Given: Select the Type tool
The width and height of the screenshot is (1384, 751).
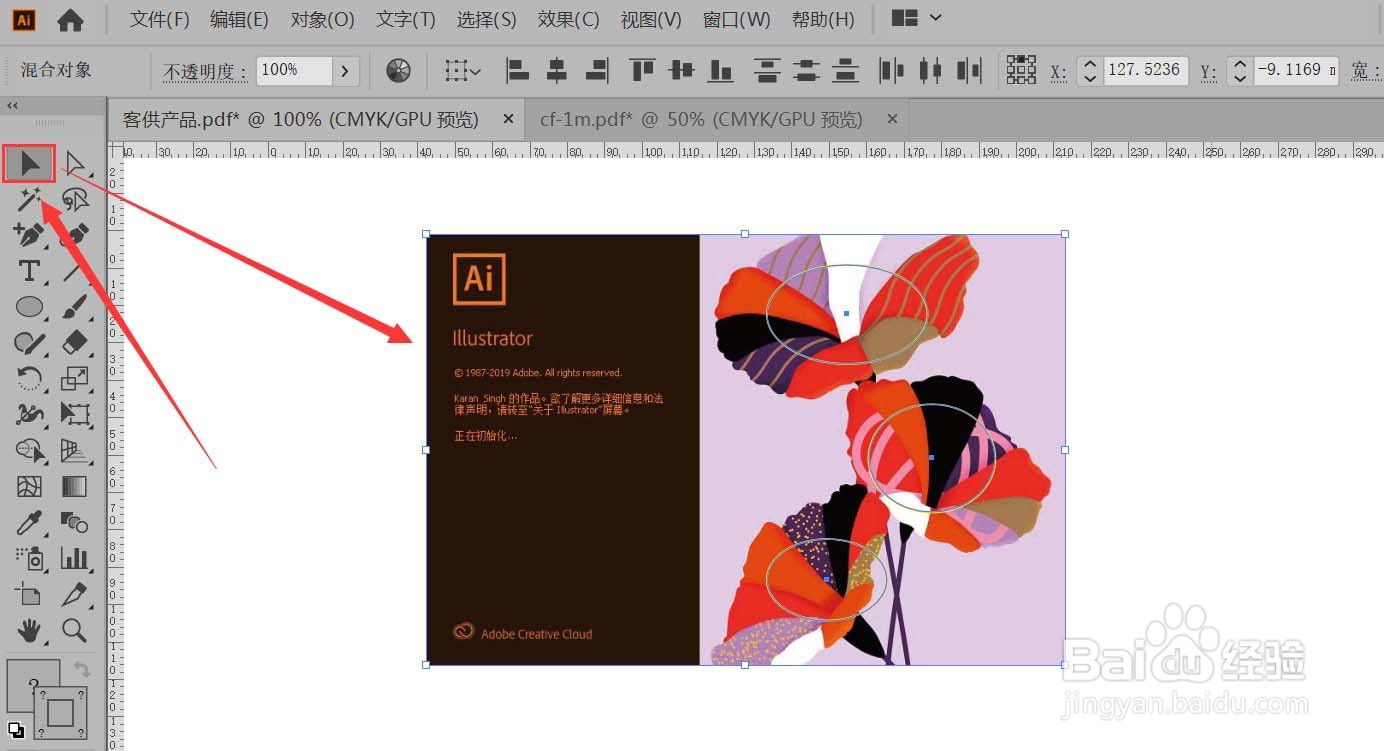Looking at the screenshot, I should [x=29, y=271].
